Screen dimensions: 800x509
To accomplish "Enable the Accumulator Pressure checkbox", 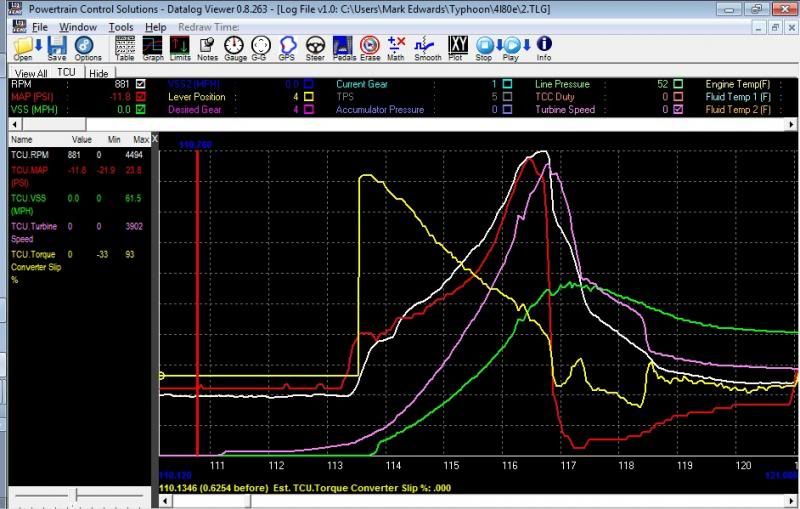I will click(507, 109).
